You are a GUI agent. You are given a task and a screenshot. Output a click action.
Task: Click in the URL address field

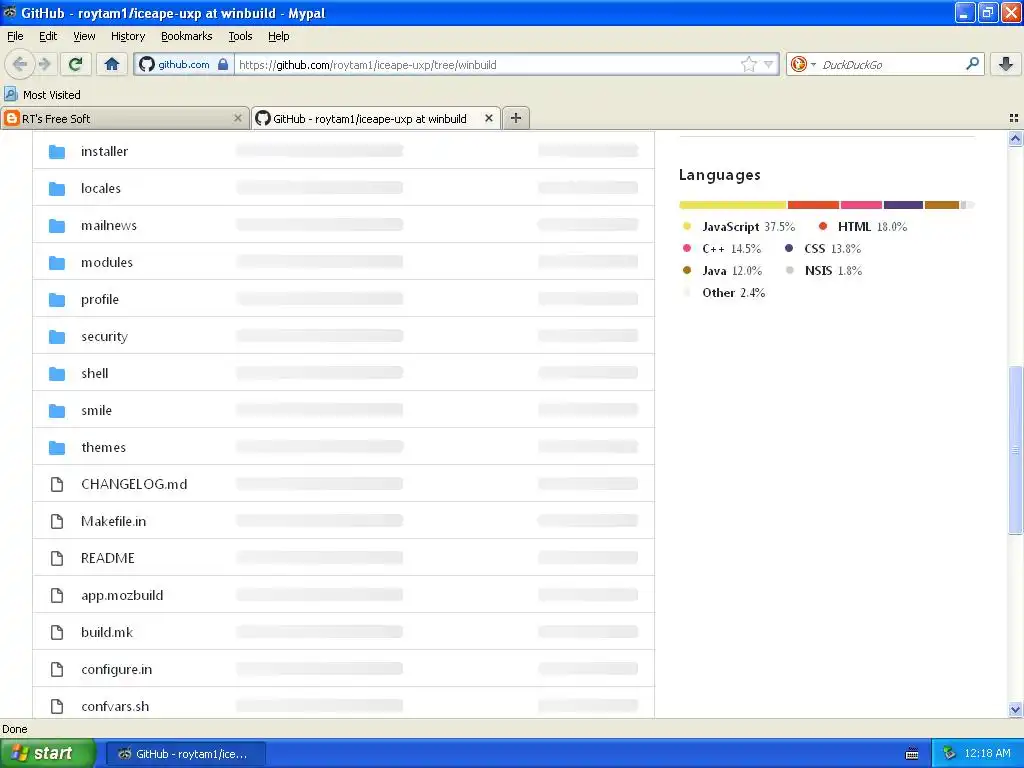487,64
